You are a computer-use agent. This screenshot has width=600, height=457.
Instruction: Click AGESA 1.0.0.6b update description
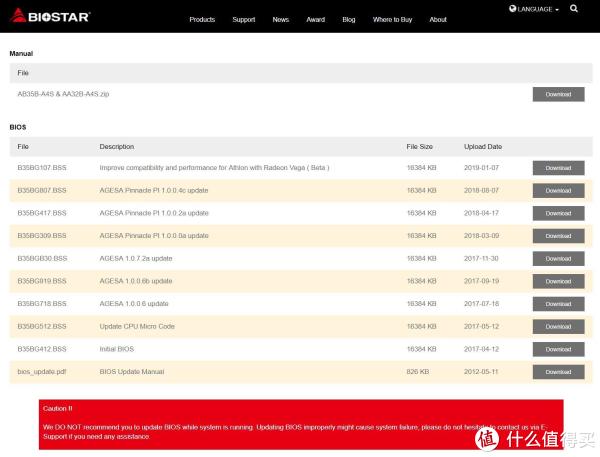136,281
